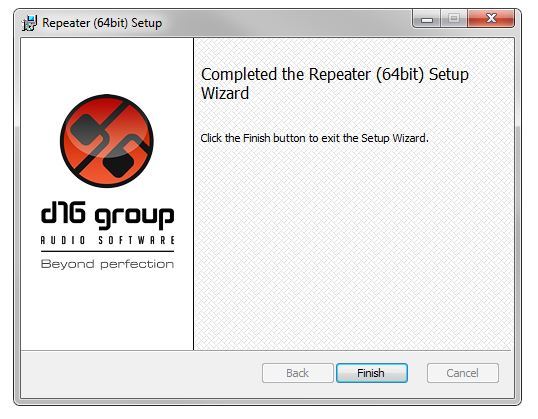Click the 'Repeater (64bit) Setup' title text
Screen dimensions: 538x419
(x=102, y=23)
